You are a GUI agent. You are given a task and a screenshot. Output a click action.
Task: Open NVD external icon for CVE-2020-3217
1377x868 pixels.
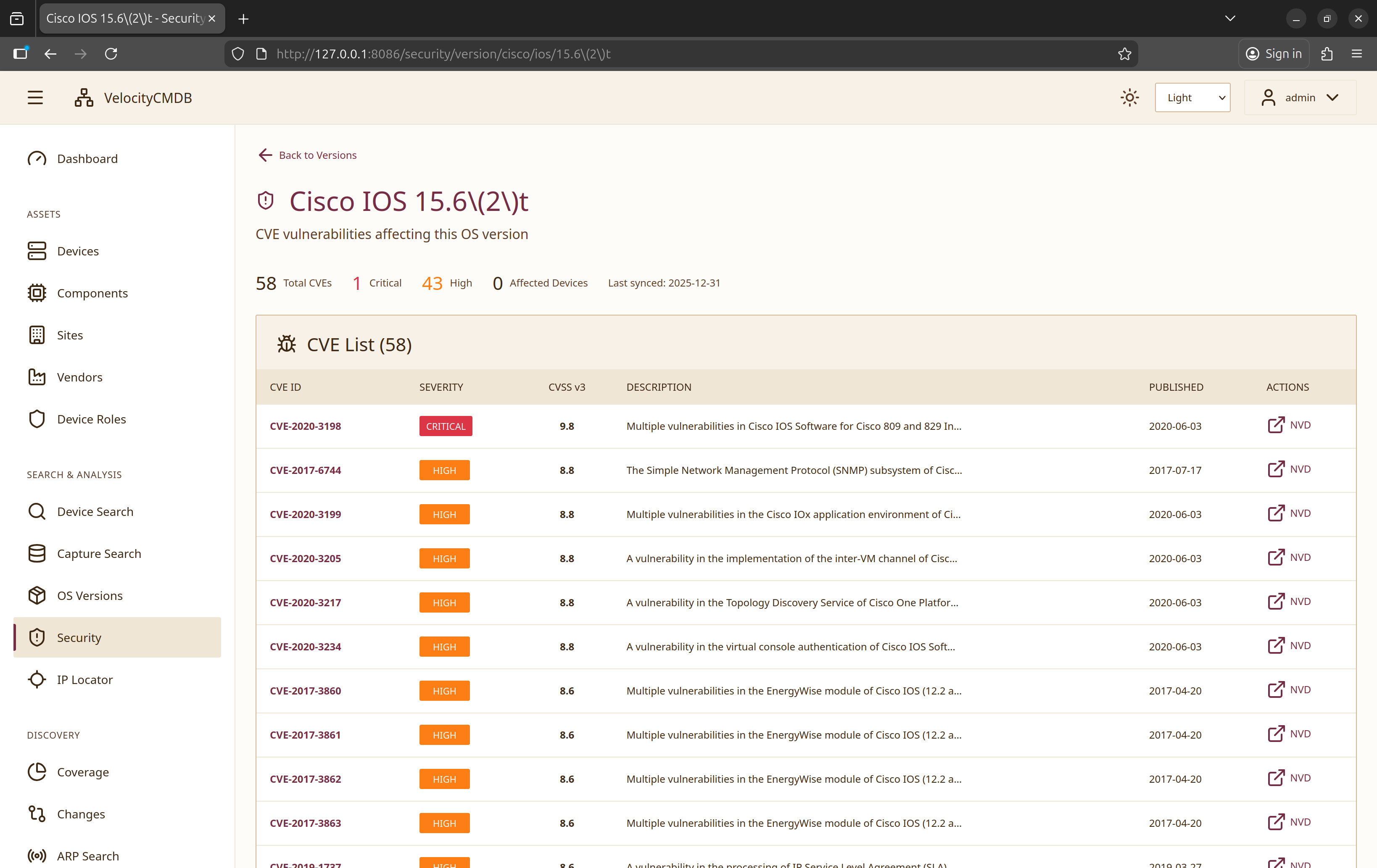coord(1276,602)
